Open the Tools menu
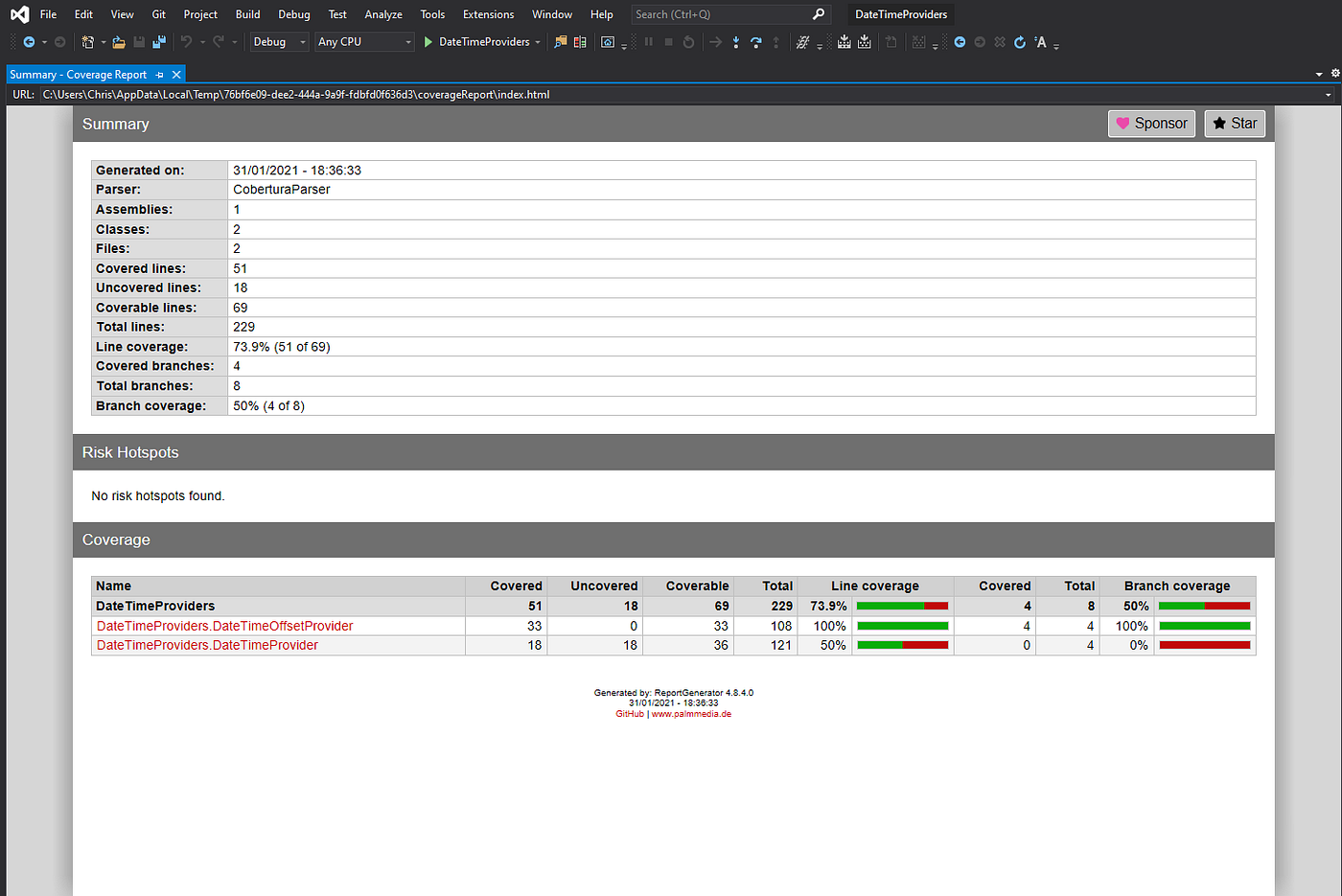This screenshot has width=1342, height=896. [432, 14]
